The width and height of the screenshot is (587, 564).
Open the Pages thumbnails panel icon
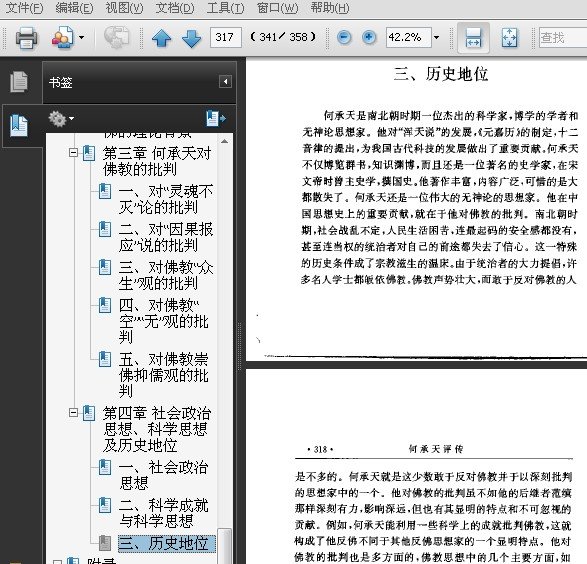(x=19, y=81)
